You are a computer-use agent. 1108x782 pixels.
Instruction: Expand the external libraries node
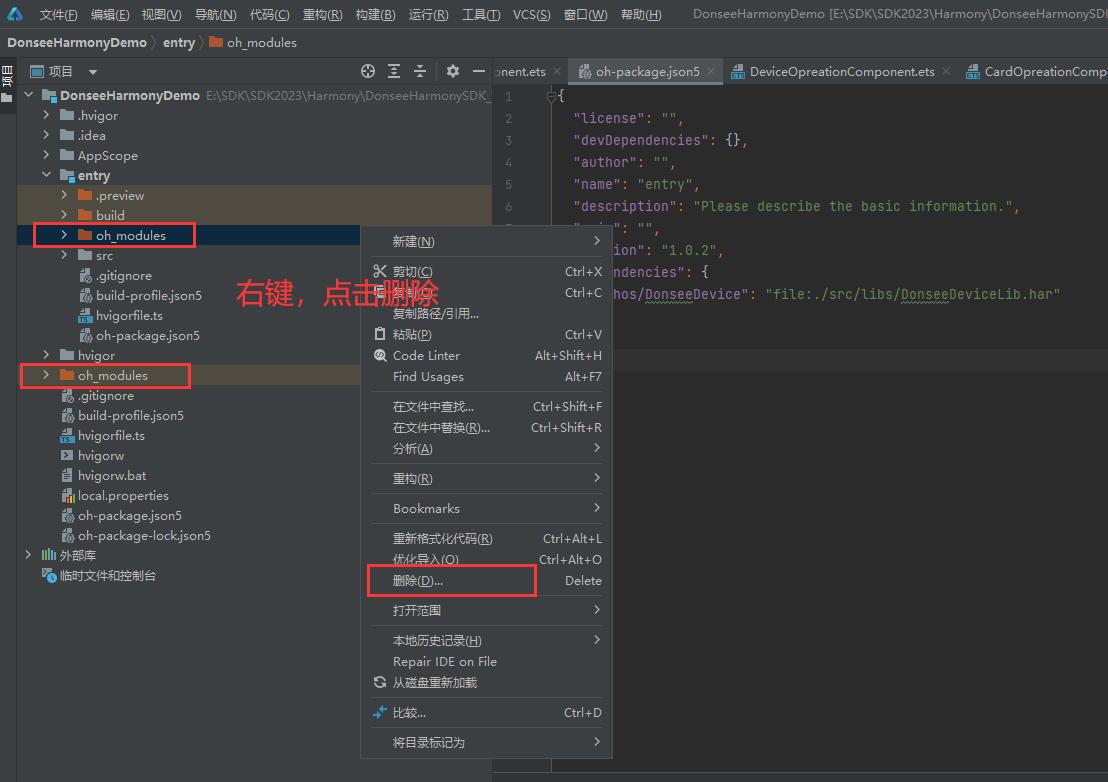[x=28, y=555]
